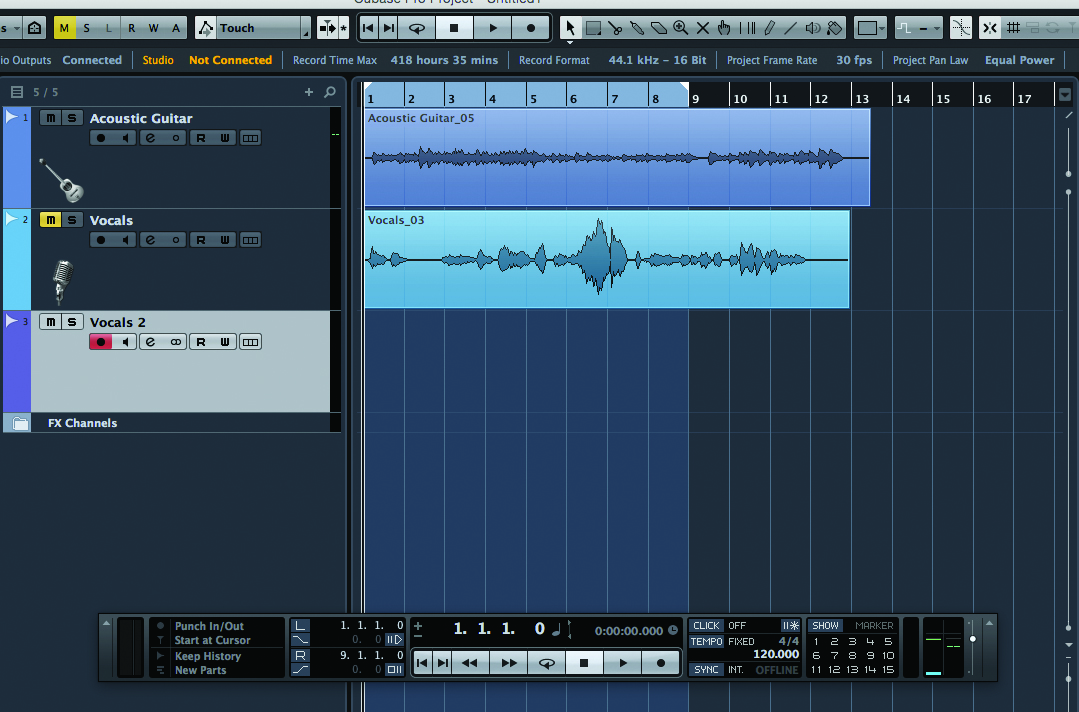Disable record enable on Vocals 2
1079x712 pixels.
[x=99, y=341]
